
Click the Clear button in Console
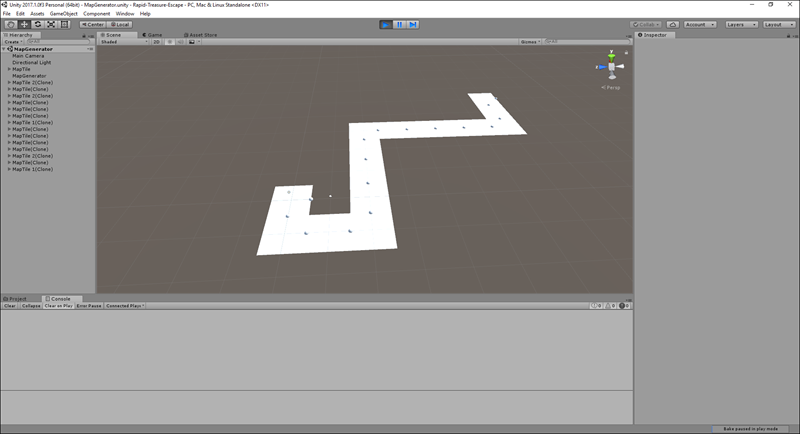pos(10,305)
